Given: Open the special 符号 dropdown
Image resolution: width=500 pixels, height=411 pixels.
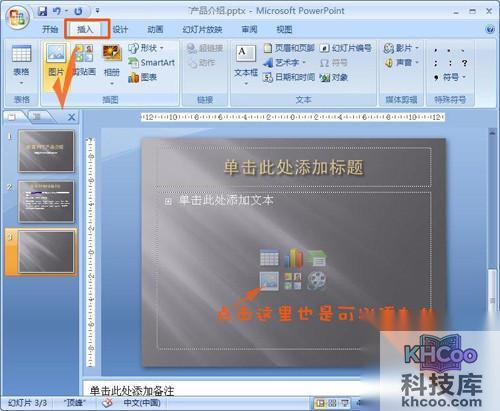Looking at the screenshot, I should (x=450, y=77).
